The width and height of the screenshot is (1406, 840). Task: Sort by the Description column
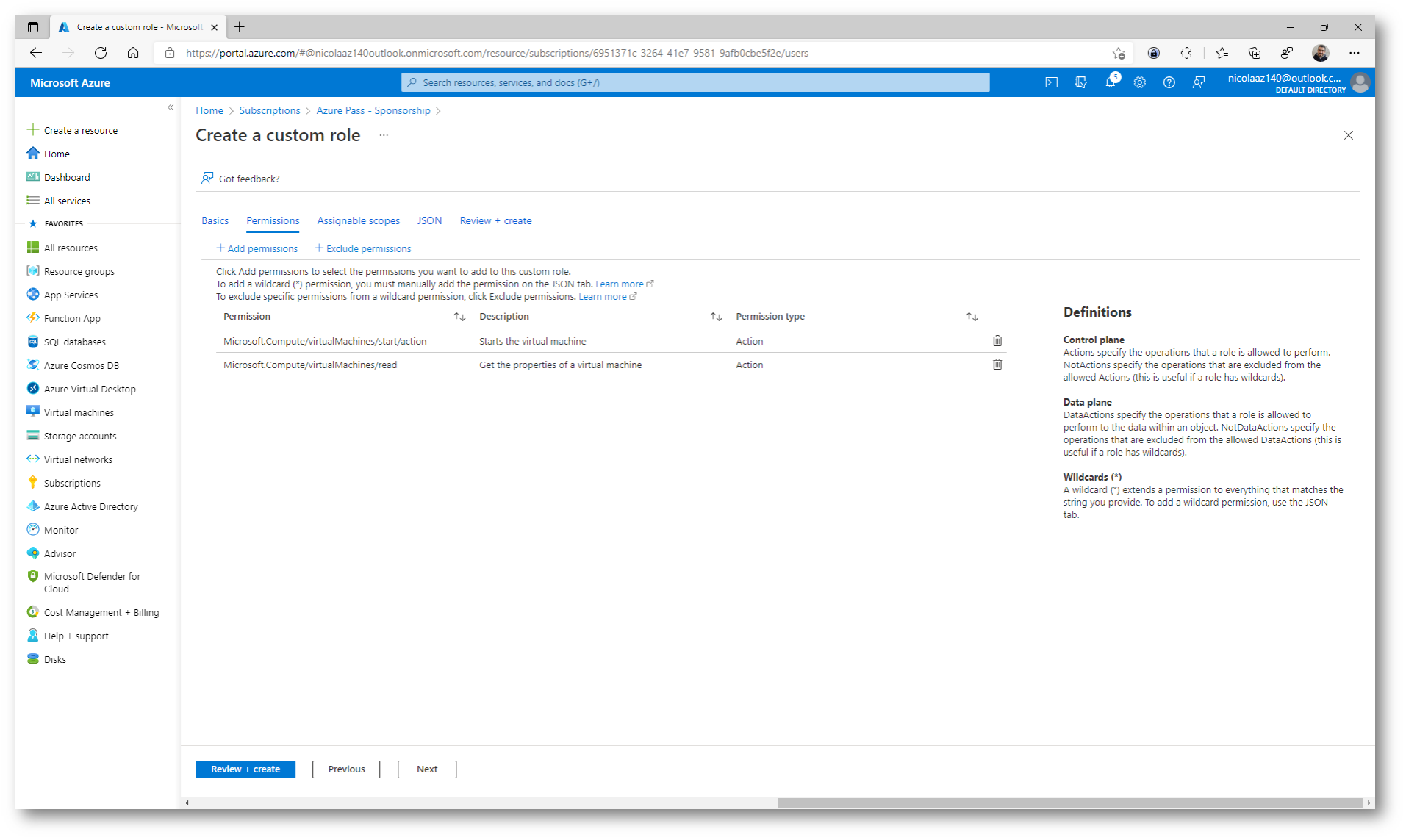coord(716,317)
